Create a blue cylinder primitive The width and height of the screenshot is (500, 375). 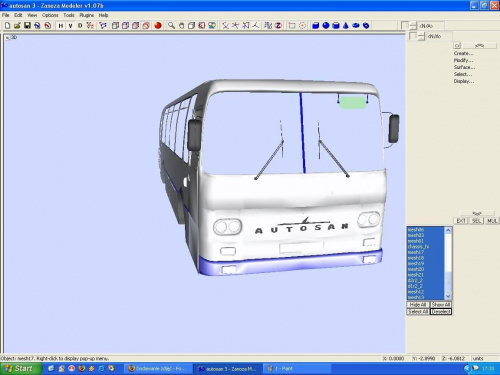(x=336, y=25)
